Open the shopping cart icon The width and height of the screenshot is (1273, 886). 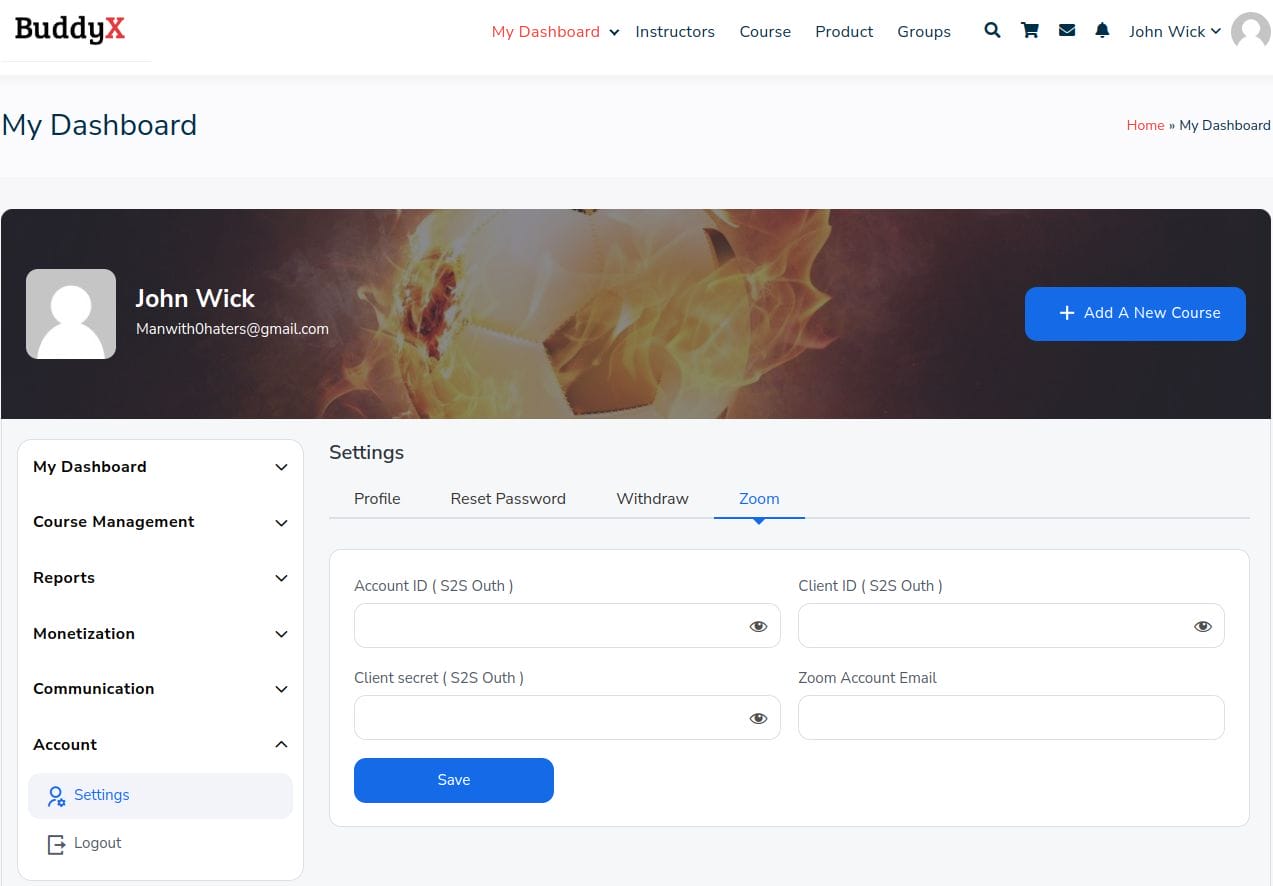[x=1029, y=31]
